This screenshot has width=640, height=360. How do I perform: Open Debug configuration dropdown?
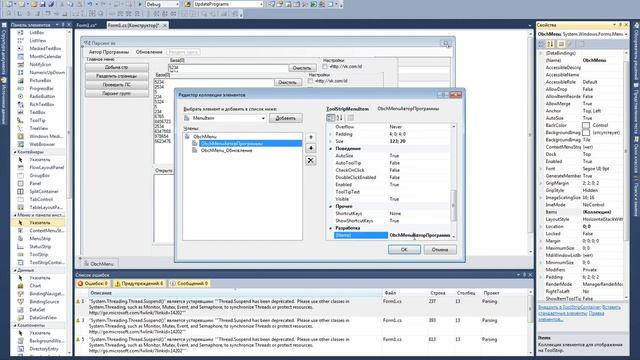tap(177, 4)
